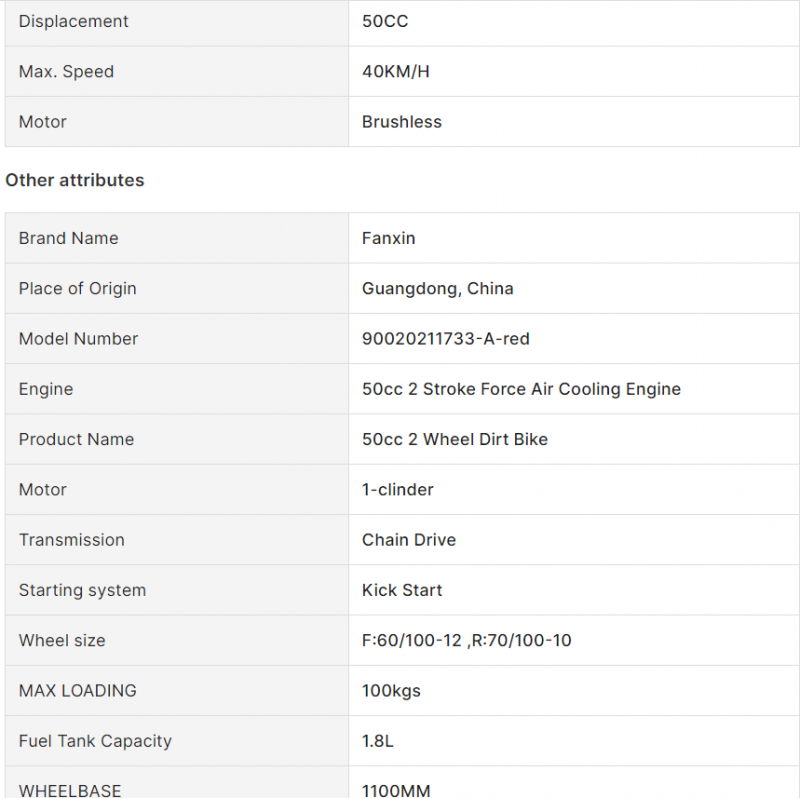Screen dimensions: 800x798
Task: Select the Fuel Tank Capacity label
Action: 95,741
